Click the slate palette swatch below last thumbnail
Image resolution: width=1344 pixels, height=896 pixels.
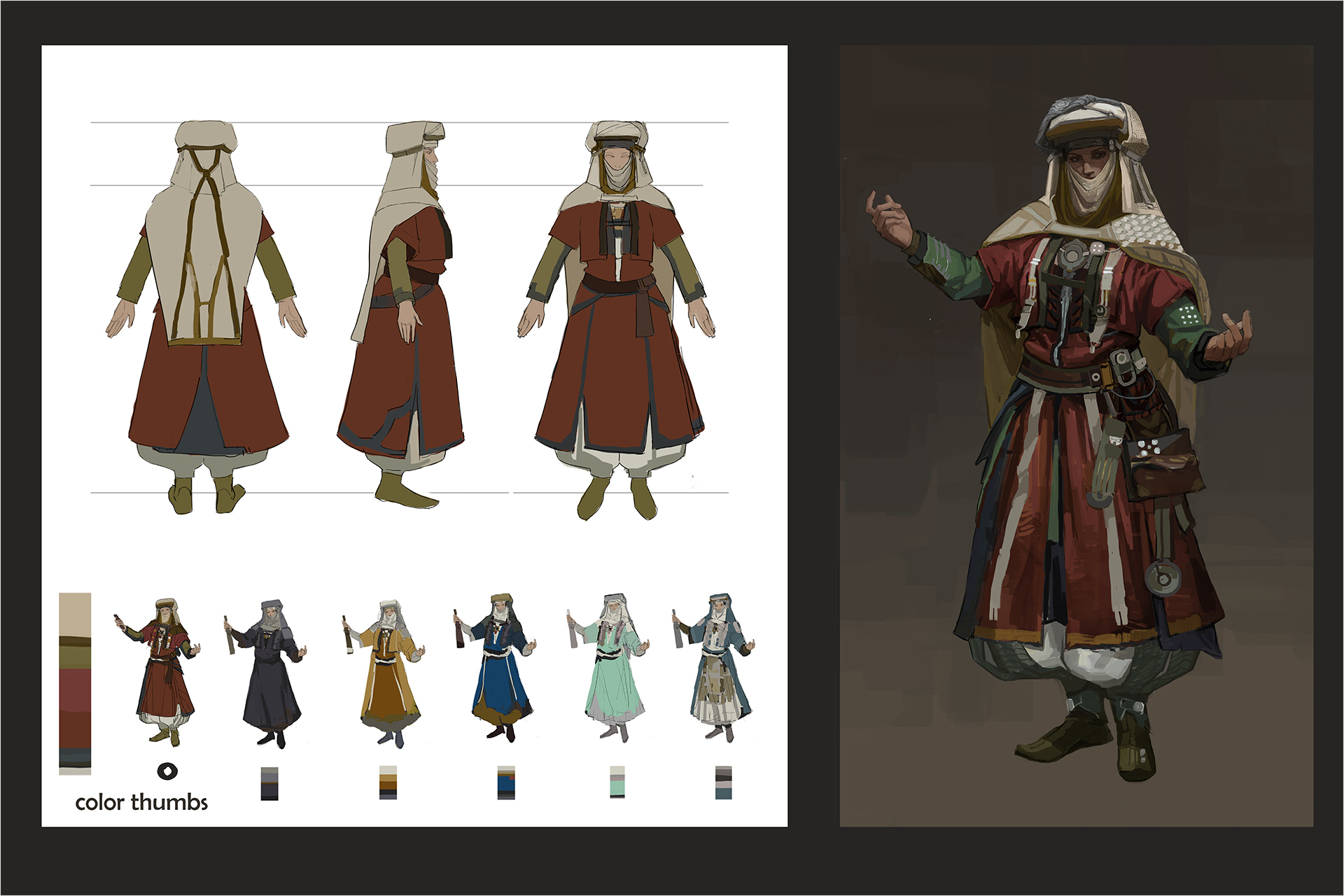(723, 783)
